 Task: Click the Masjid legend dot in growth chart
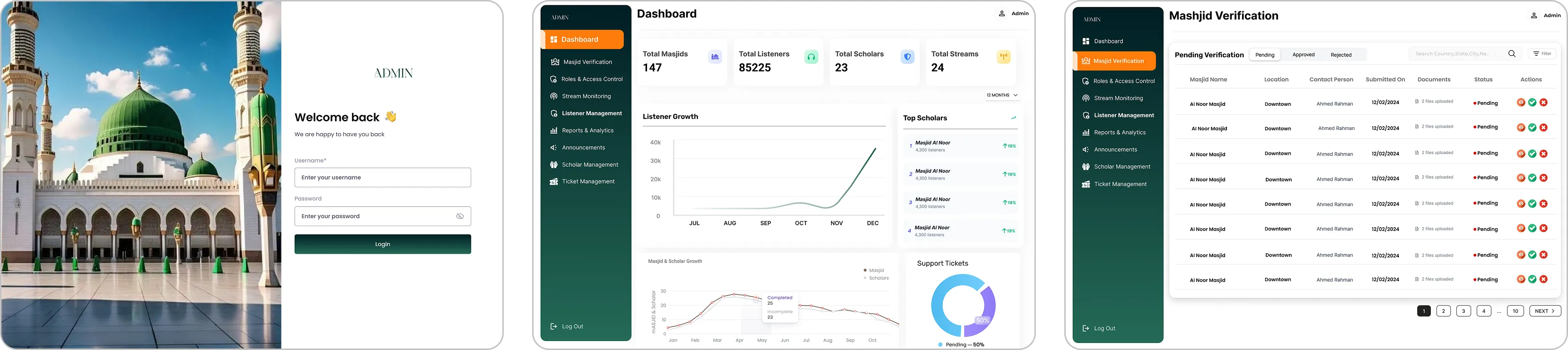click(865, 270)
